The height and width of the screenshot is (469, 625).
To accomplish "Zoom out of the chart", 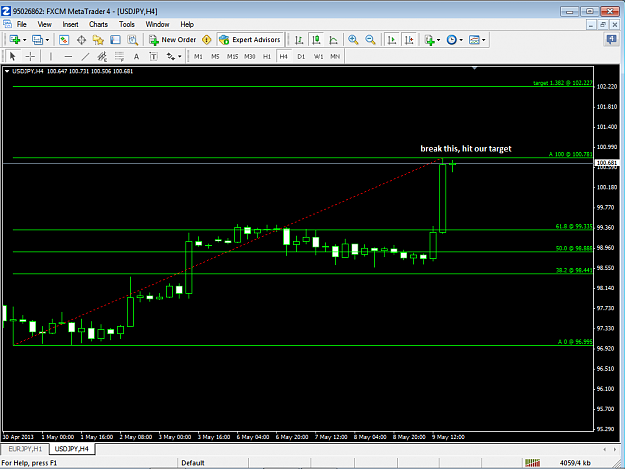I will pos(370,40).
